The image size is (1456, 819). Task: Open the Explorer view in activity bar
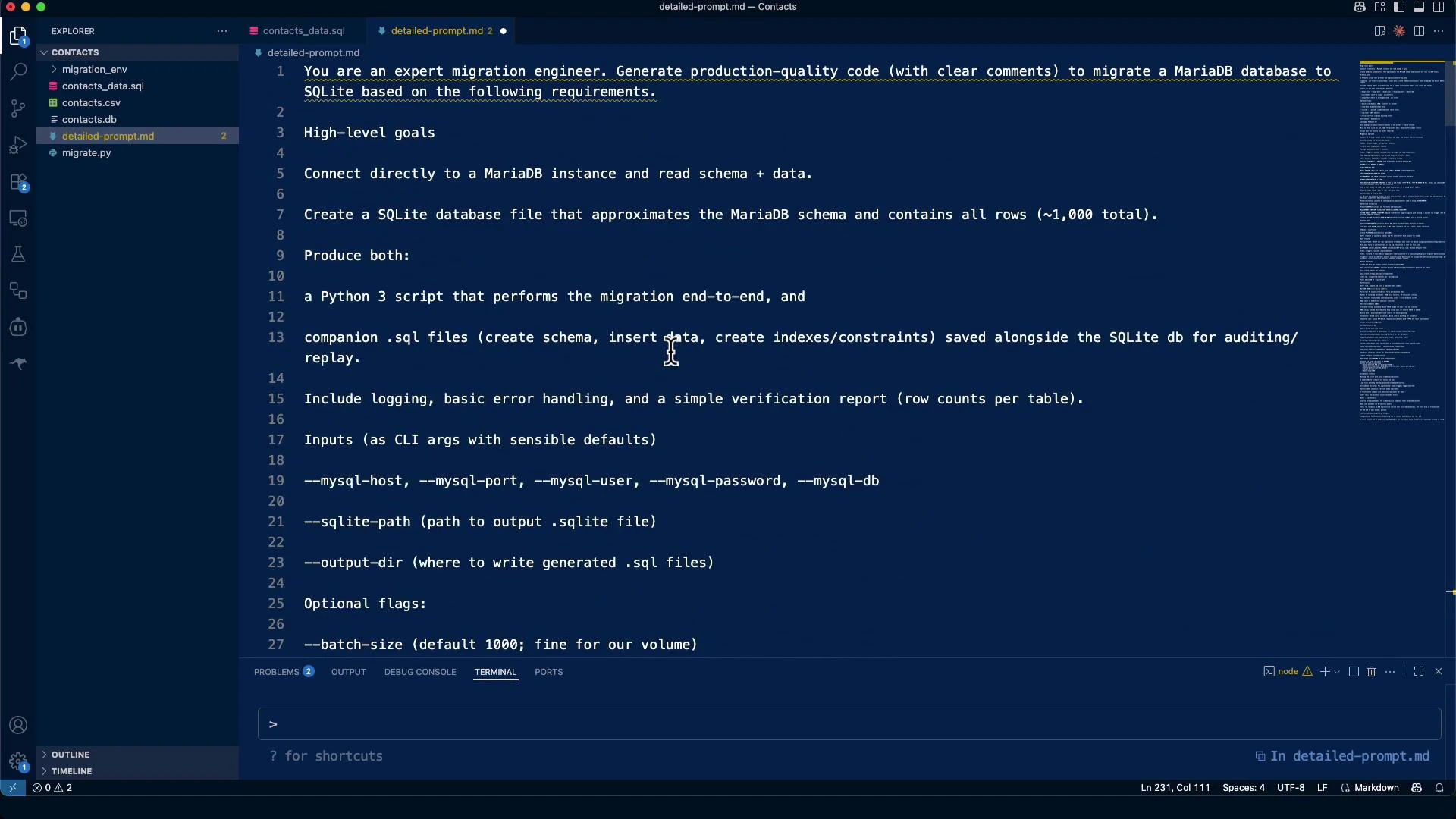tap(18, 36)
